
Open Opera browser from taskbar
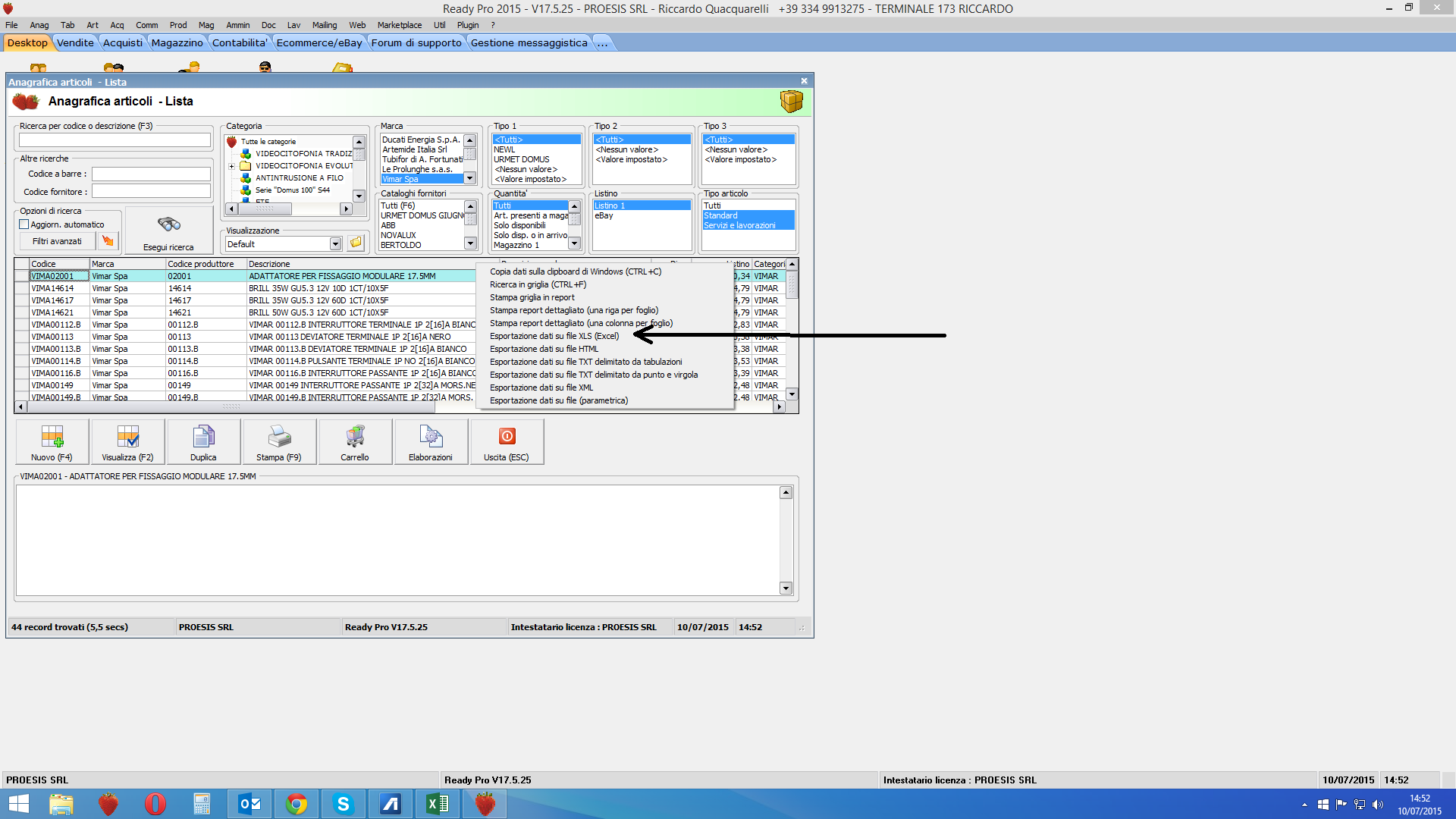tap(155, 804)
